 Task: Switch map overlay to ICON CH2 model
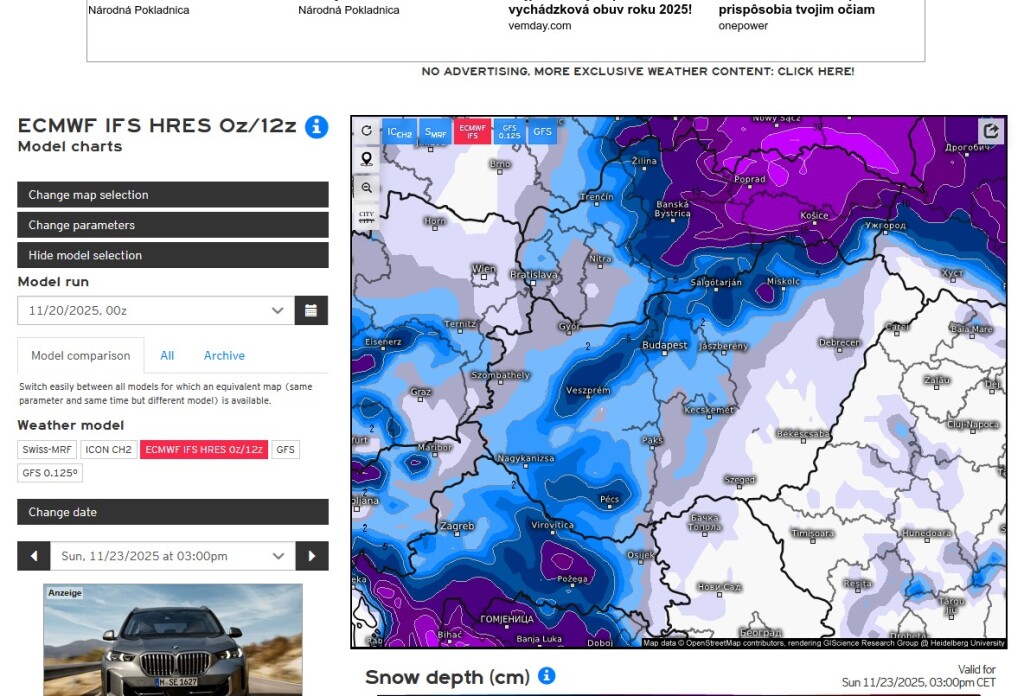pos(399,132)
